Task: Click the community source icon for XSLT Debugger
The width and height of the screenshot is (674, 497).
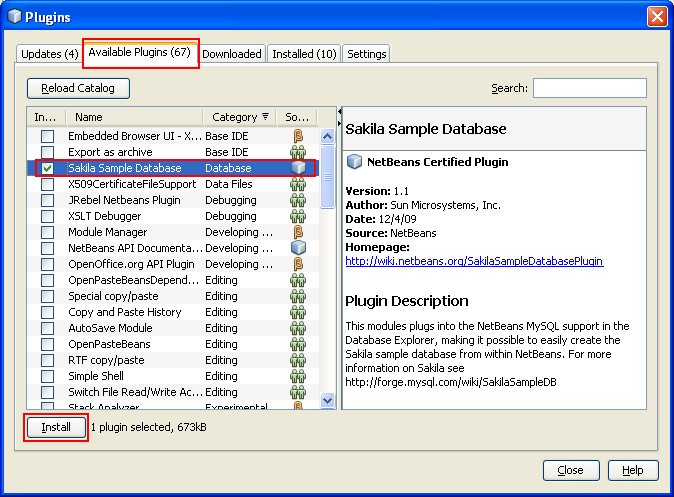Action: pos(297,216)
